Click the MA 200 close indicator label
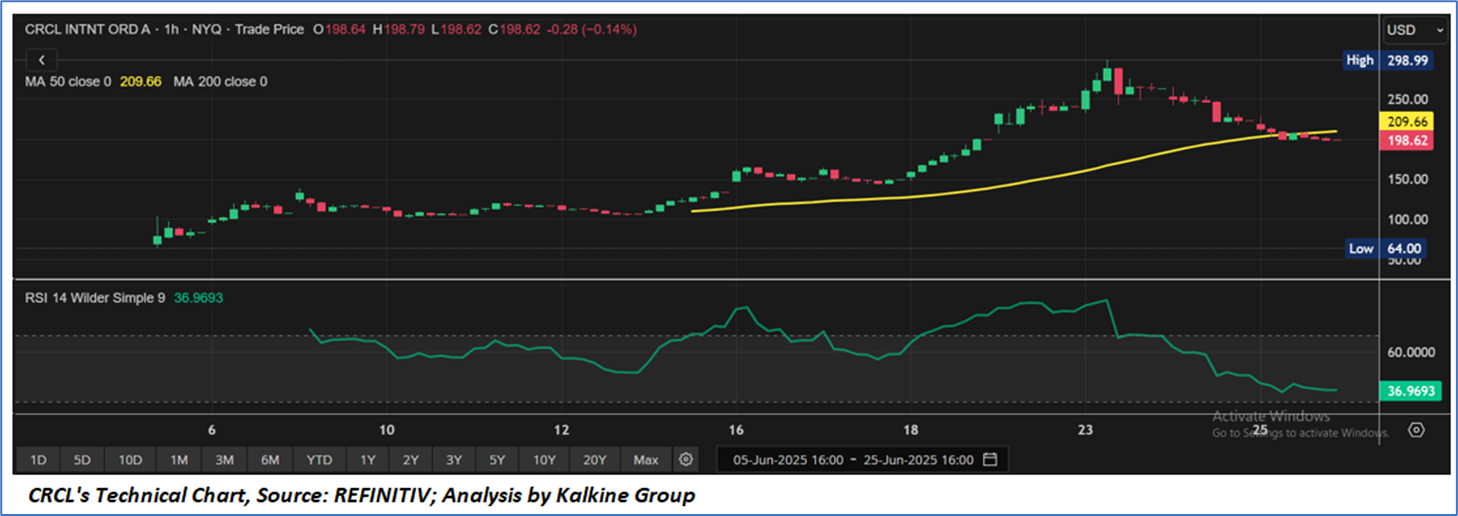The image size is (1458, 516). click(x=220, y=82)
